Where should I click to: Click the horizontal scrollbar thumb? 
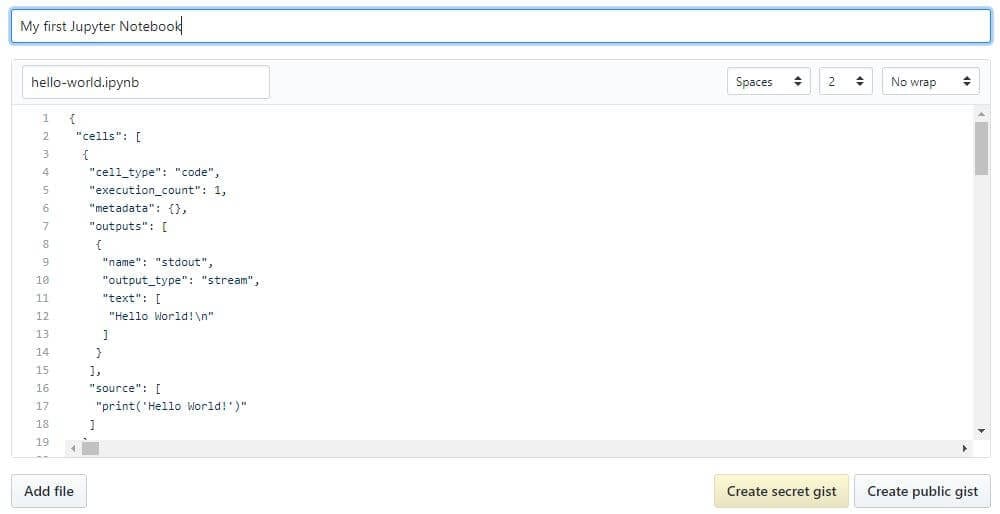[x=91, y=448]
